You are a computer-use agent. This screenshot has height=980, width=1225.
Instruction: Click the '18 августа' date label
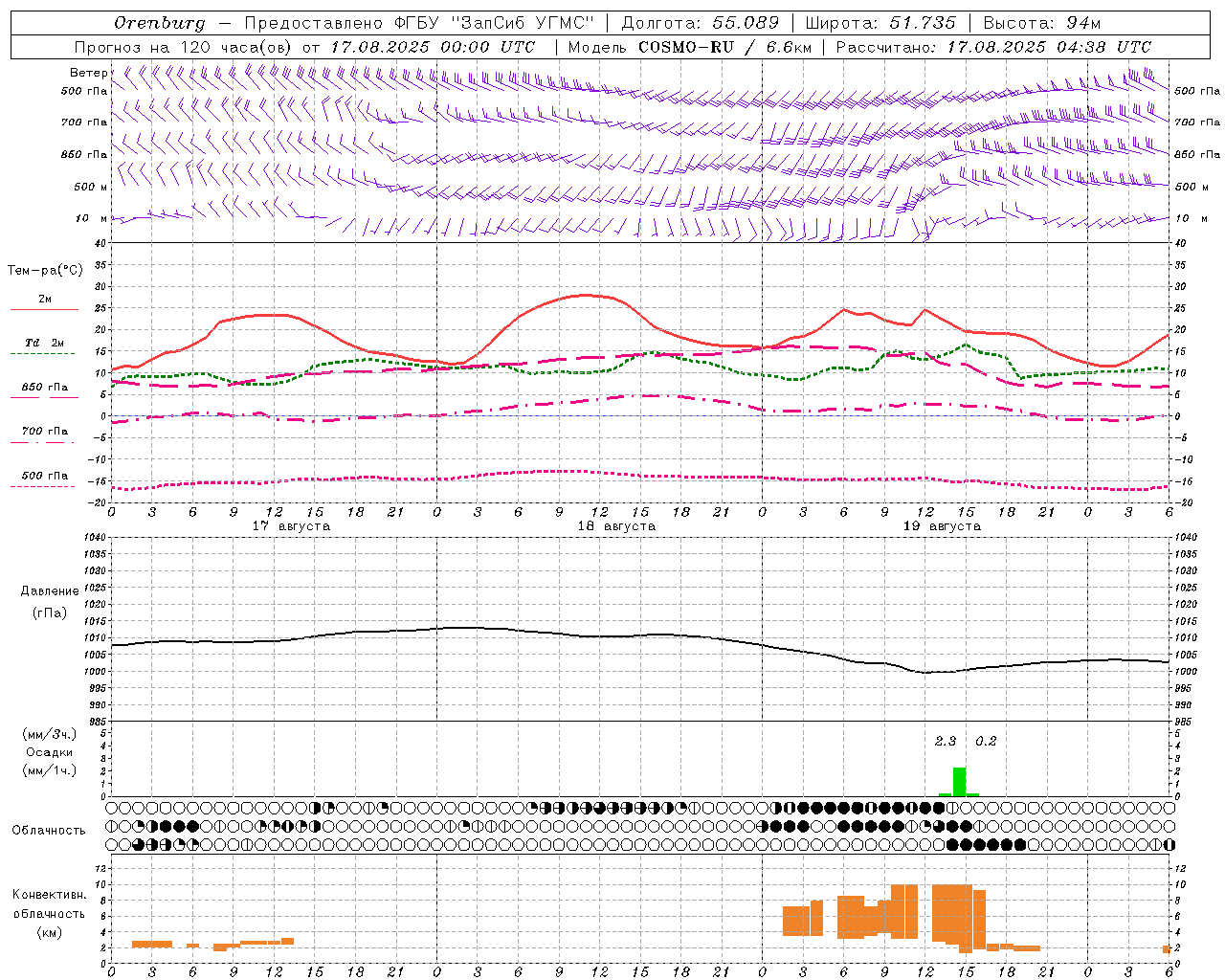(x=616, y=526)
